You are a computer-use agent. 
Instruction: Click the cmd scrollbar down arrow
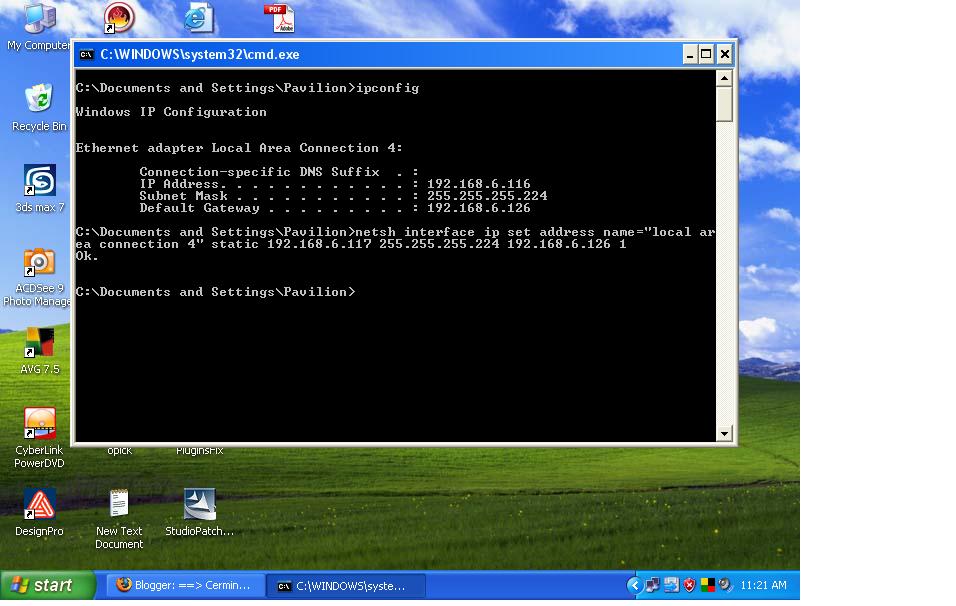[724, 433]
